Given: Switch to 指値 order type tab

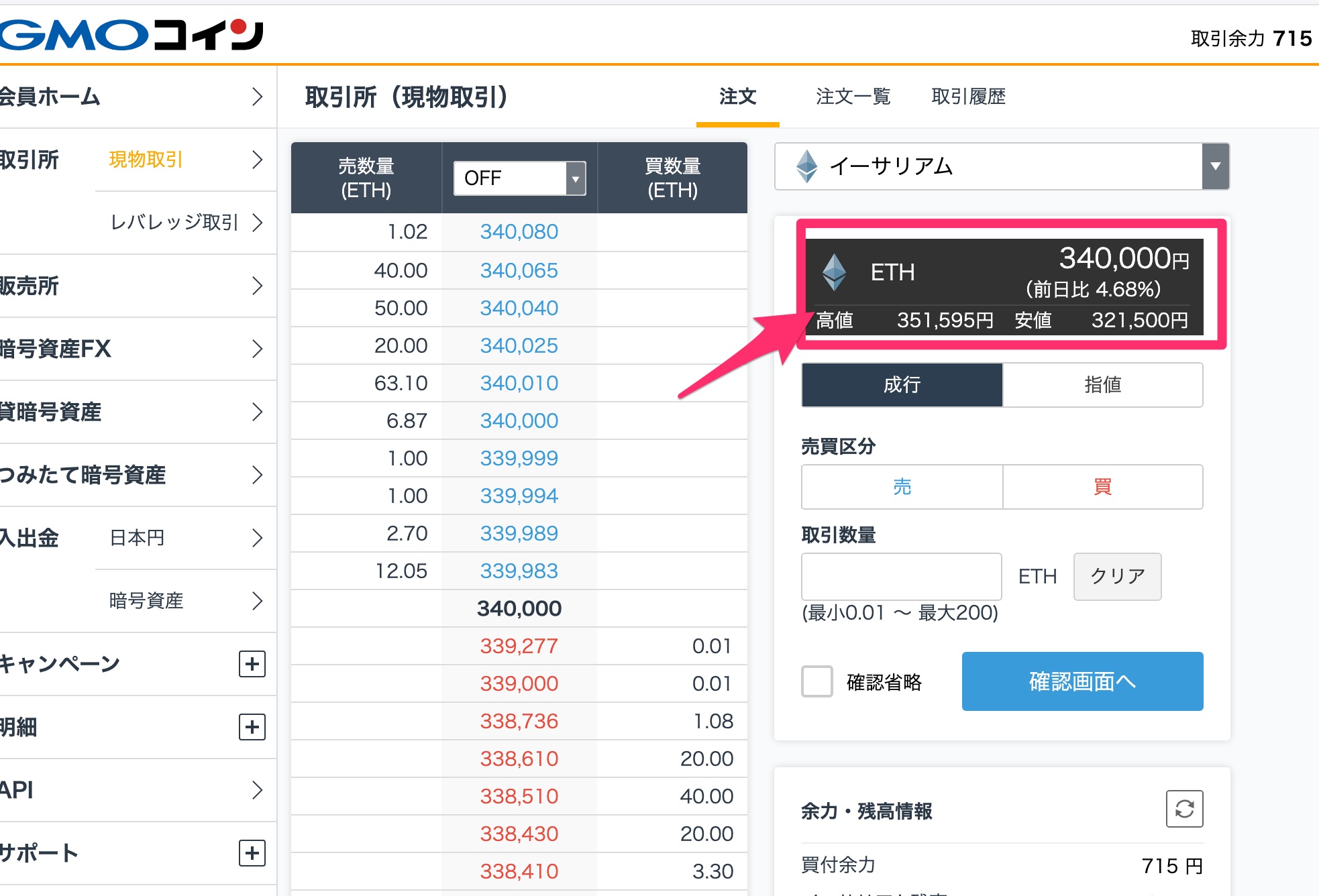Looking at the screenshot, I should click(x=1102, y=385).
